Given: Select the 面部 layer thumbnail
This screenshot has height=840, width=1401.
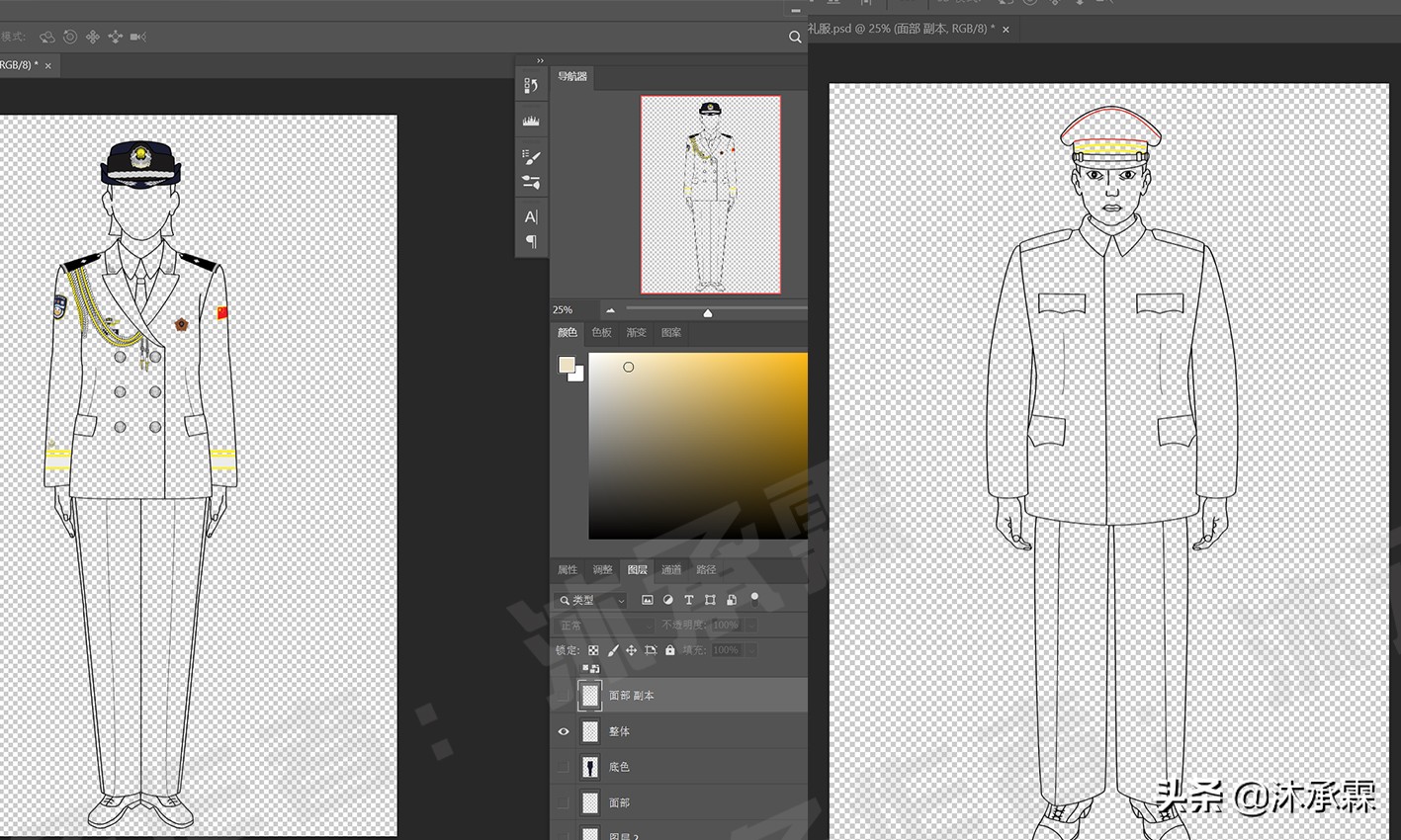Looking at the screenshot, I should pyautogui.click(x=590, y=802).
